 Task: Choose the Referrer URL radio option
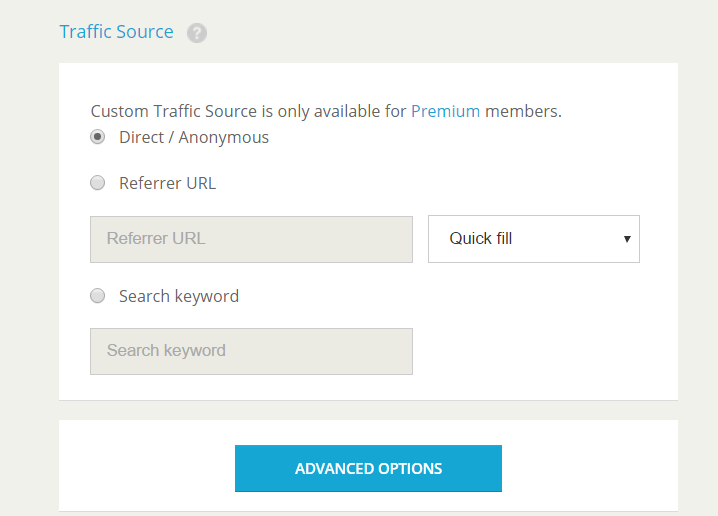tap(98, 183)
